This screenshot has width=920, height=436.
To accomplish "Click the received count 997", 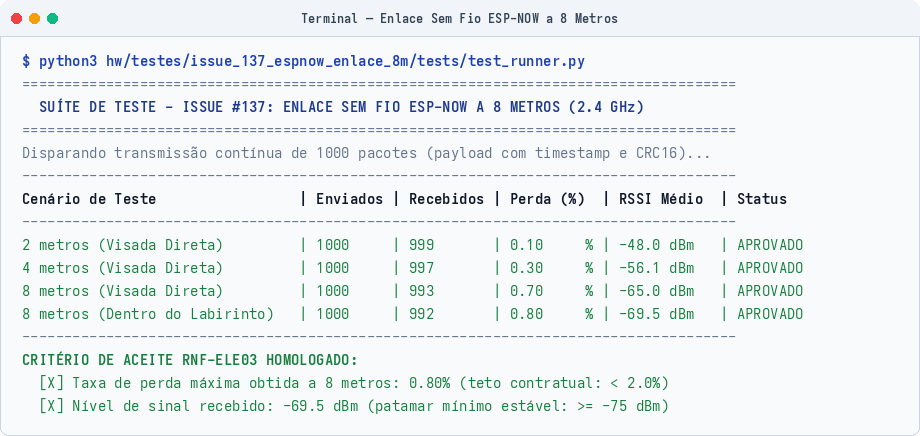I will coord(422,268).
